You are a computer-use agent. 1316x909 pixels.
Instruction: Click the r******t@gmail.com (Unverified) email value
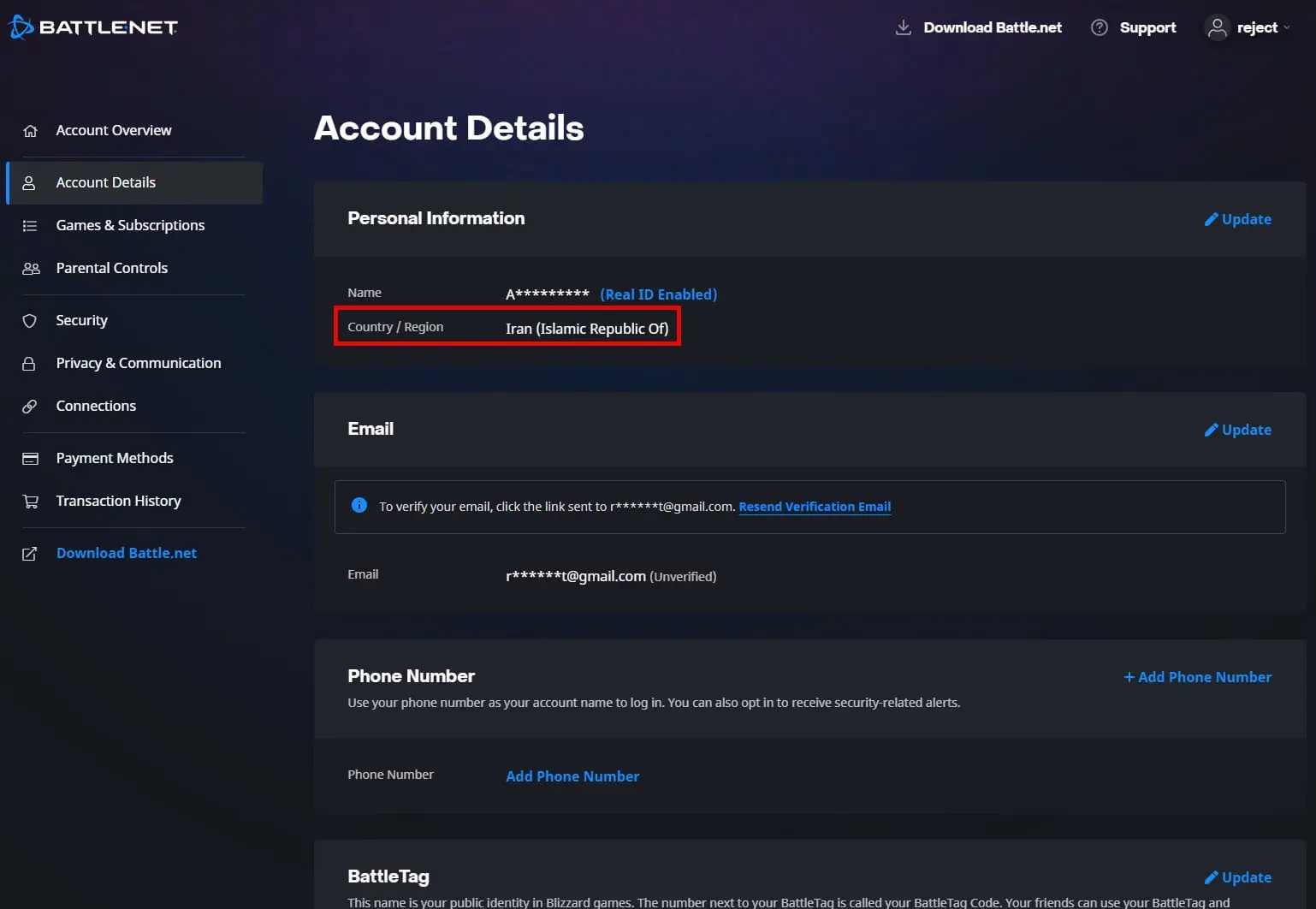(611, 576)
